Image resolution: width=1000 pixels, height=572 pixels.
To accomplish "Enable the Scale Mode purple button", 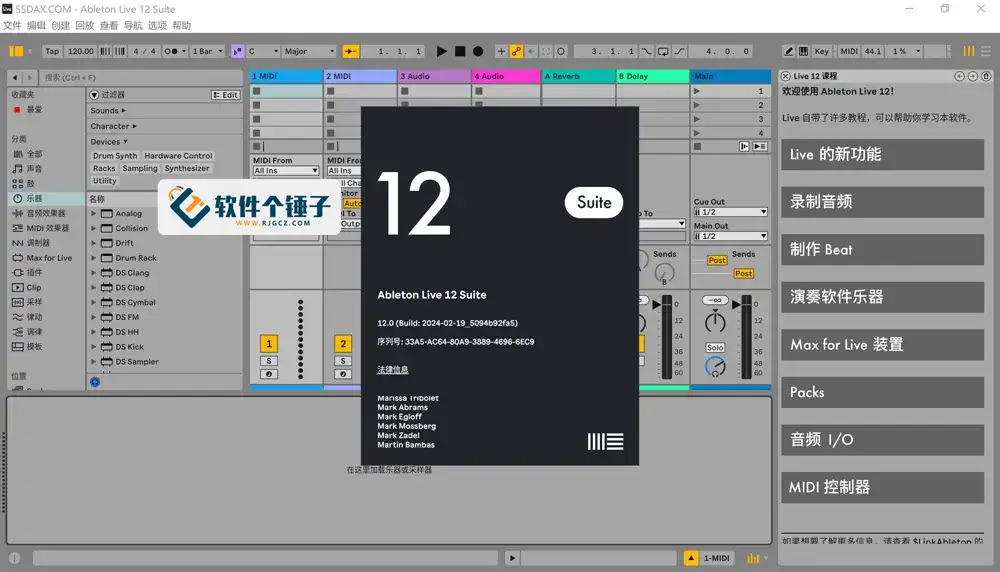I will (237, 51).
